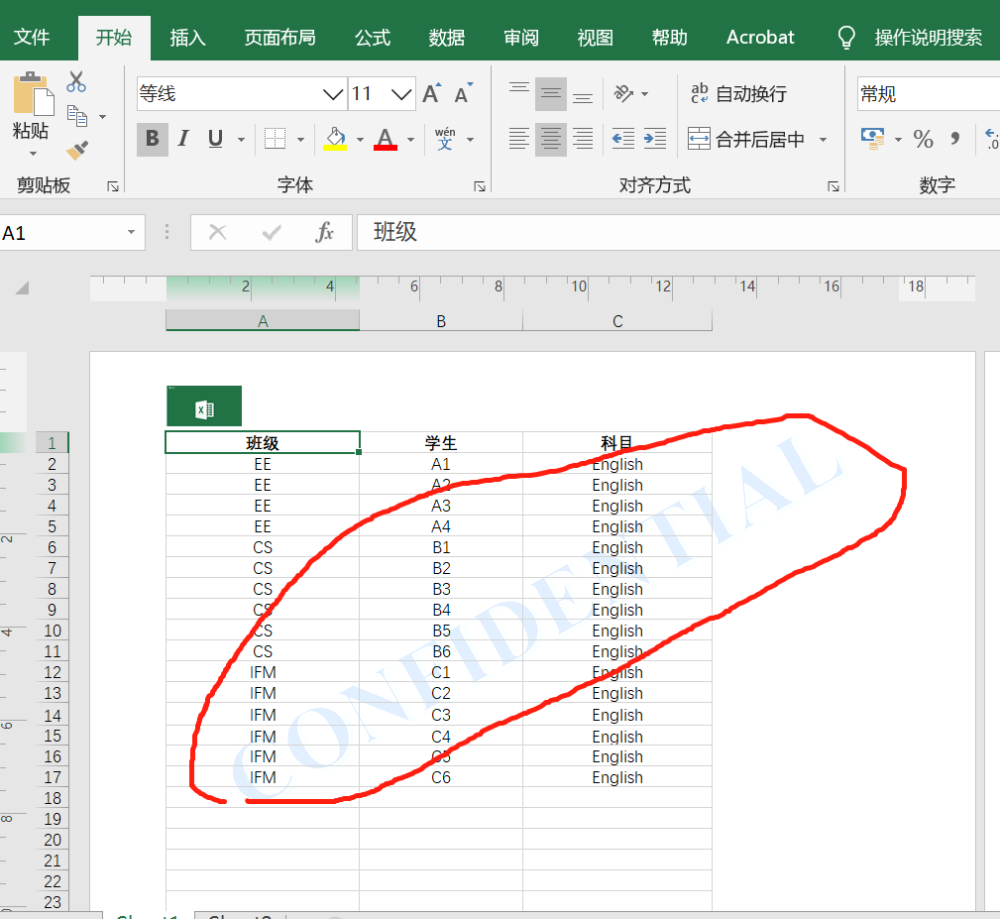Apply percent number format
The image size is (1000, 919).
(x=924, y=139)
